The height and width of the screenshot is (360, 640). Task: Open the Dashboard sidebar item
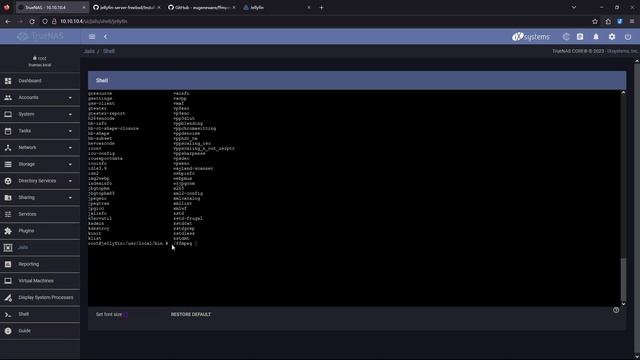pos(40,81)
